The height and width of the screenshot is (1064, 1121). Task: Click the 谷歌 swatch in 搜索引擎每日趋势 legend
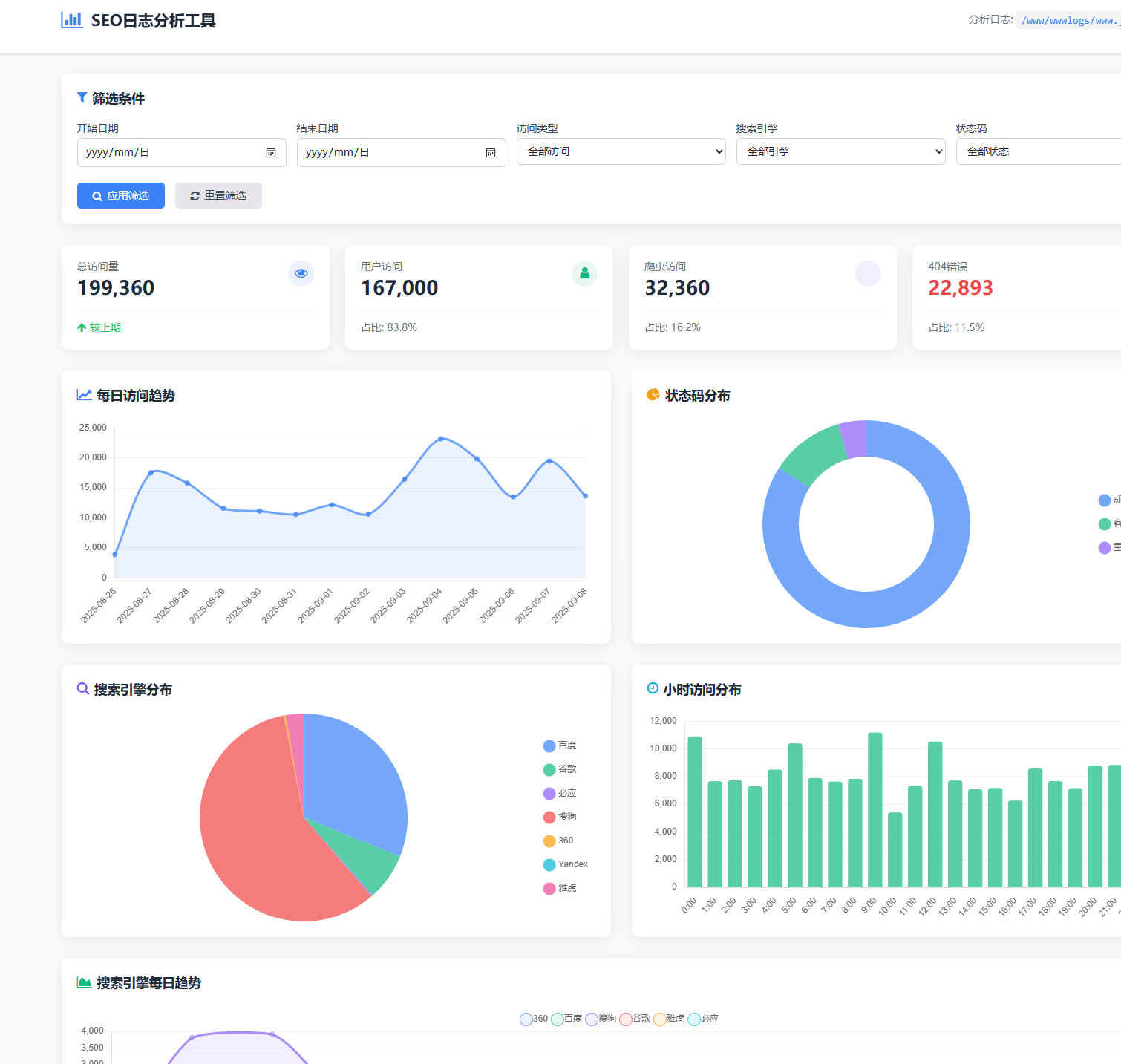click(626, 1019)
